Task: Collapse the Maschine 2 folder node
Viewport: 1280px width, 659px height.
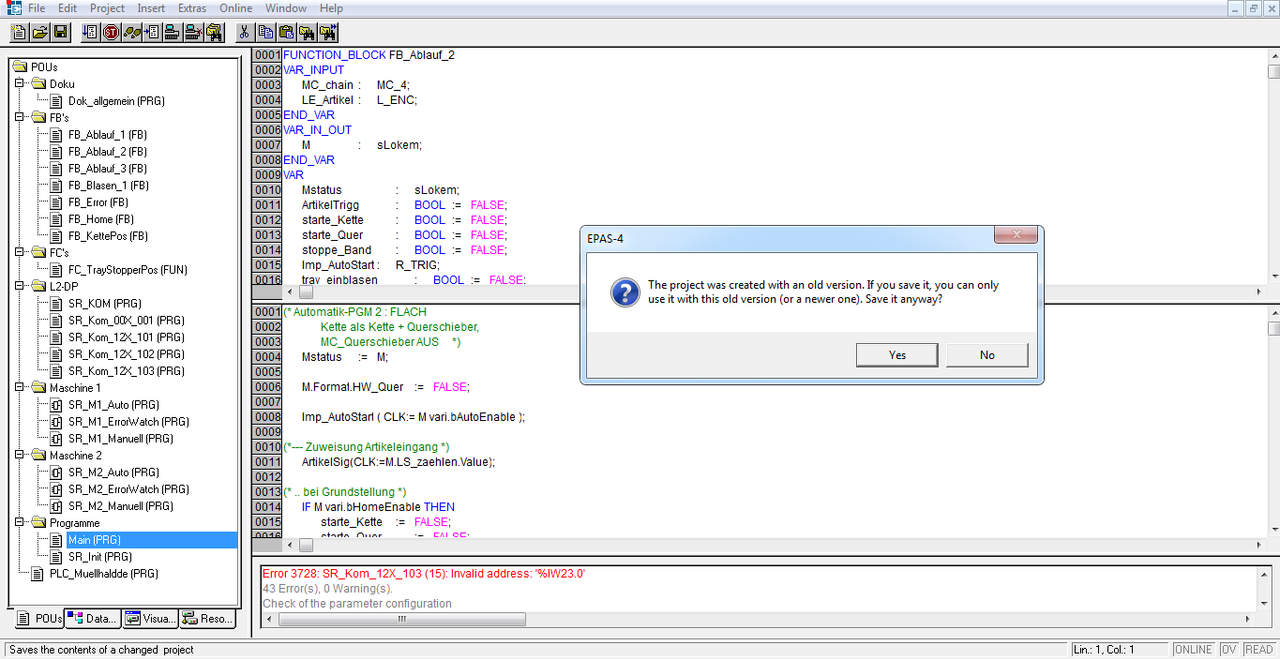Action: pos(20,455)
